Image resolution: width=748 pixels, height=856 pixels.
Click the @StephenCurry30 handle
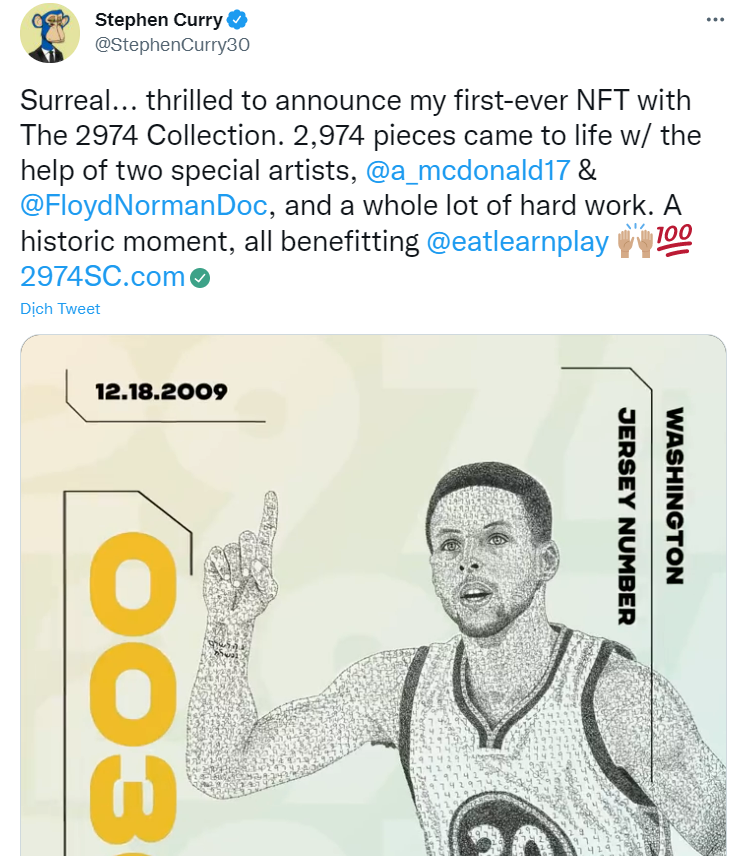(172, 45)
